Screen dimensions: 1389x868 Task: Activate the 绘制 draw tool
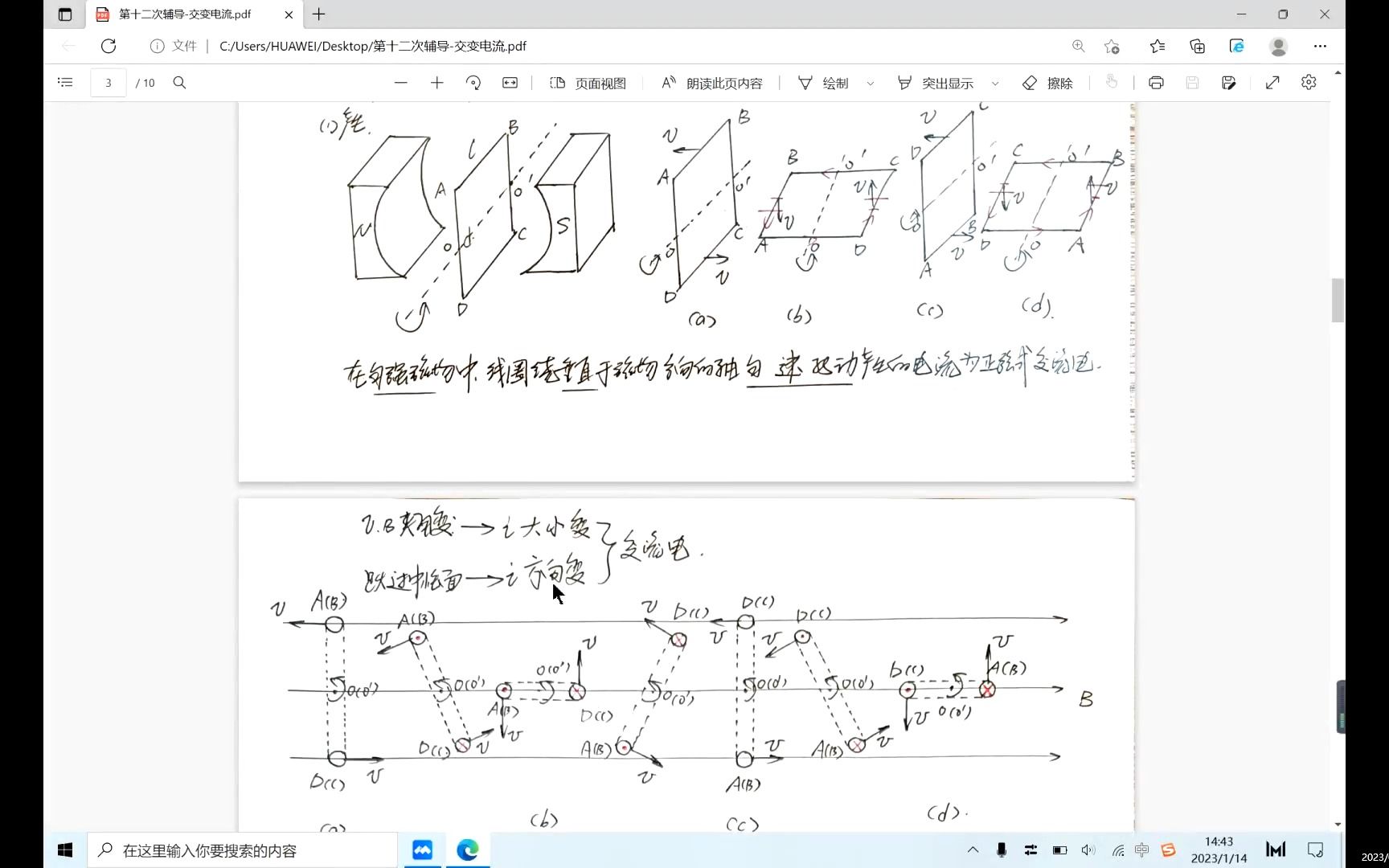[x=823, y=83]
